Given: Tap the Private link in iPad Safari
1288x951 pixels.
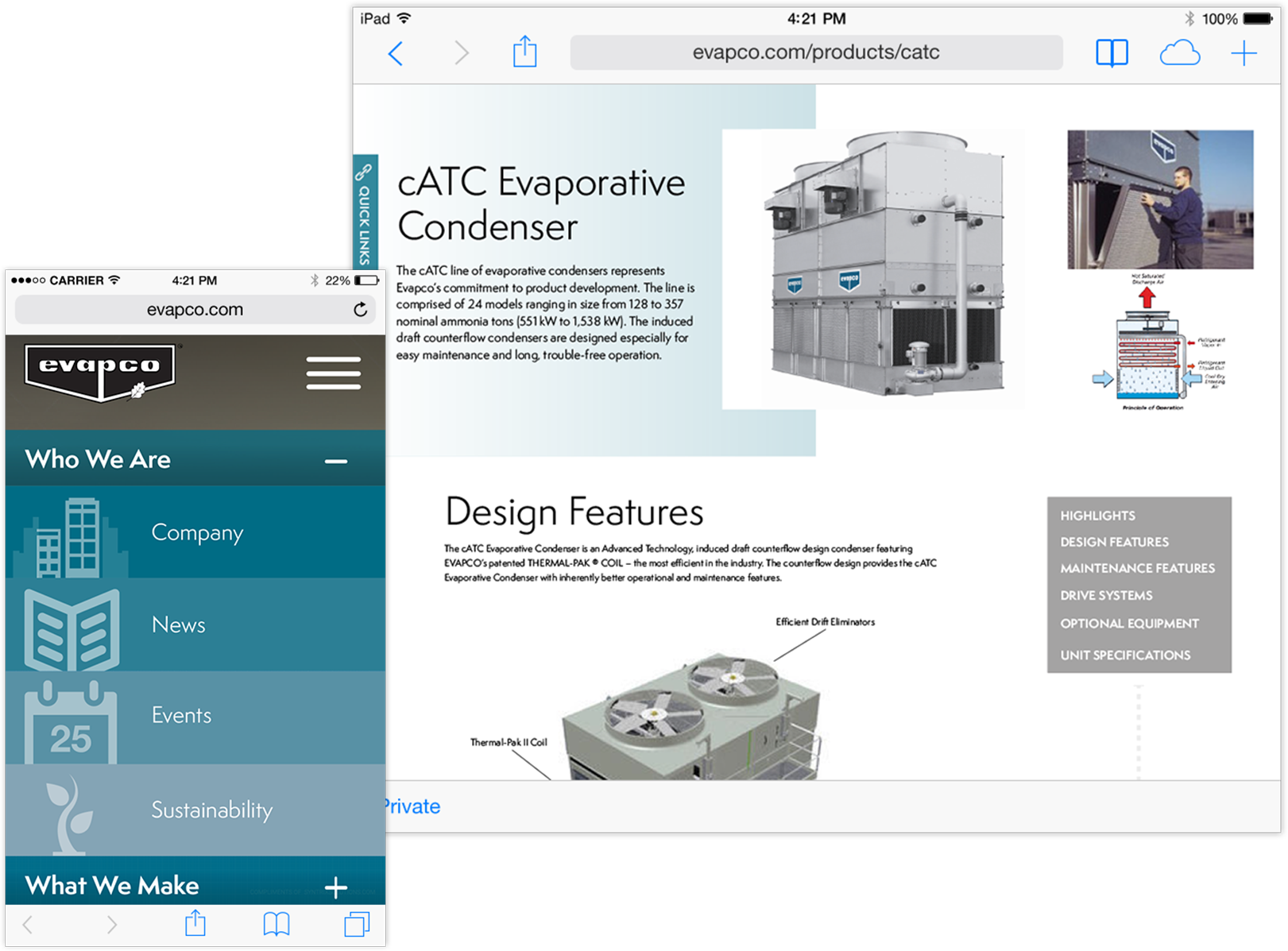Looking at the screenshot, I should coord(412,806).
